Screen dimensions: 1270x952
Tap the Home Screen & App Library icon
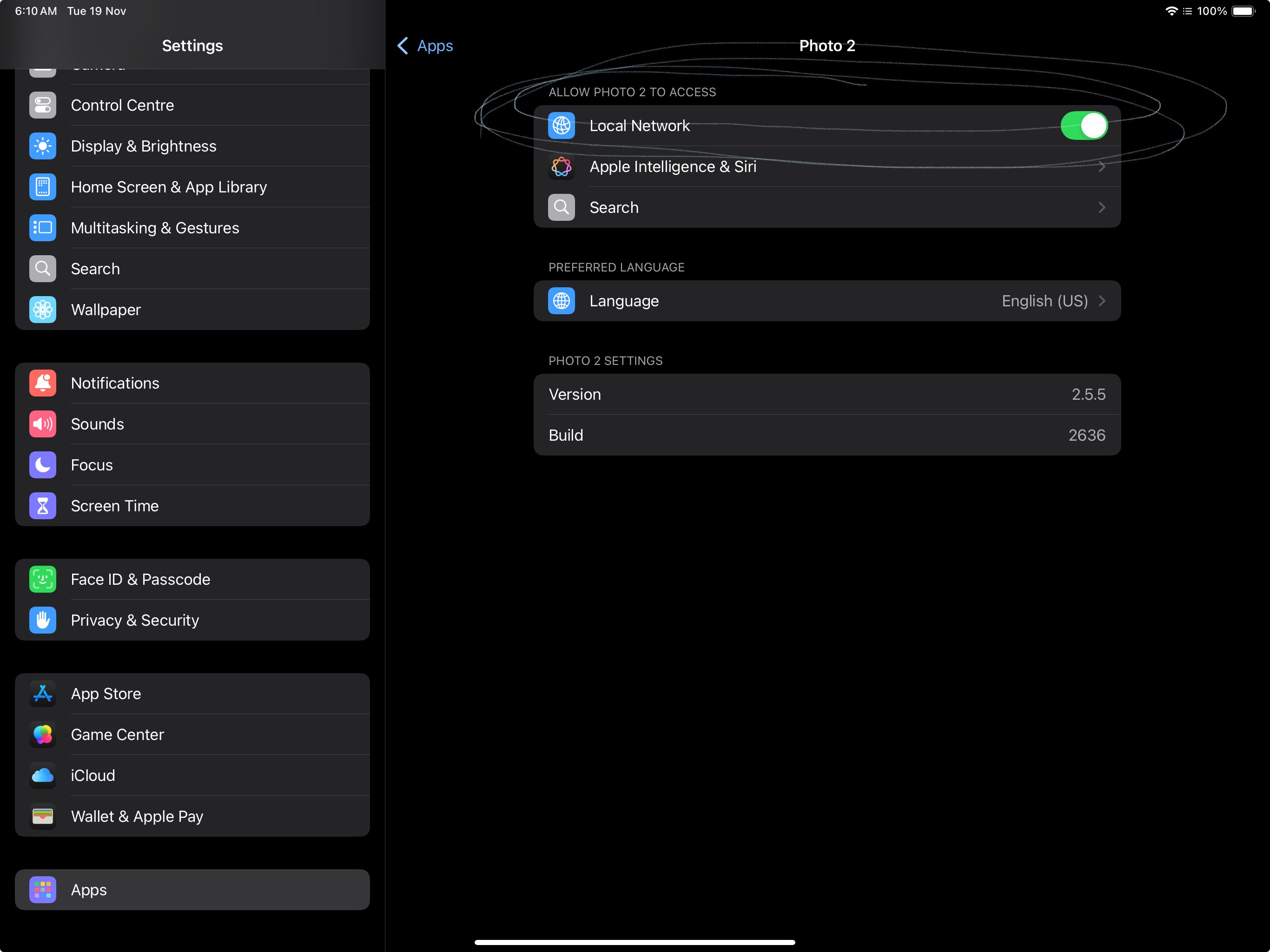pos(42,186)
